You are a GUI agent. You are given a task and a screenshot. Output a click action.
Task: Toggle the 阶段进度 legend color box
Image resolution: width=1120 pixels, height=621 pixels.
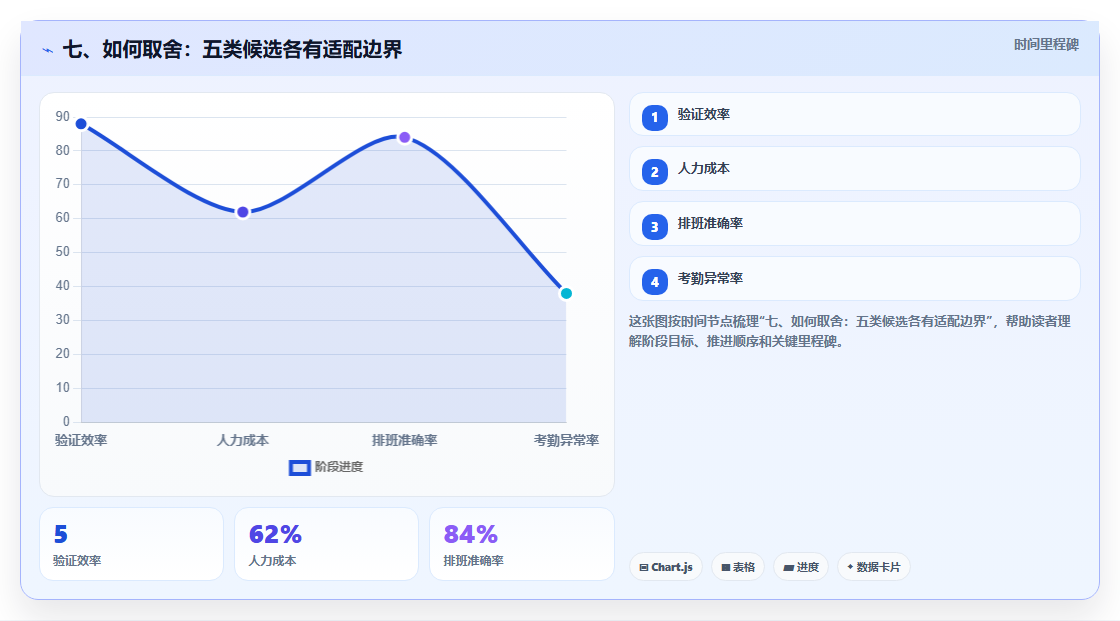tap(299, 468)
